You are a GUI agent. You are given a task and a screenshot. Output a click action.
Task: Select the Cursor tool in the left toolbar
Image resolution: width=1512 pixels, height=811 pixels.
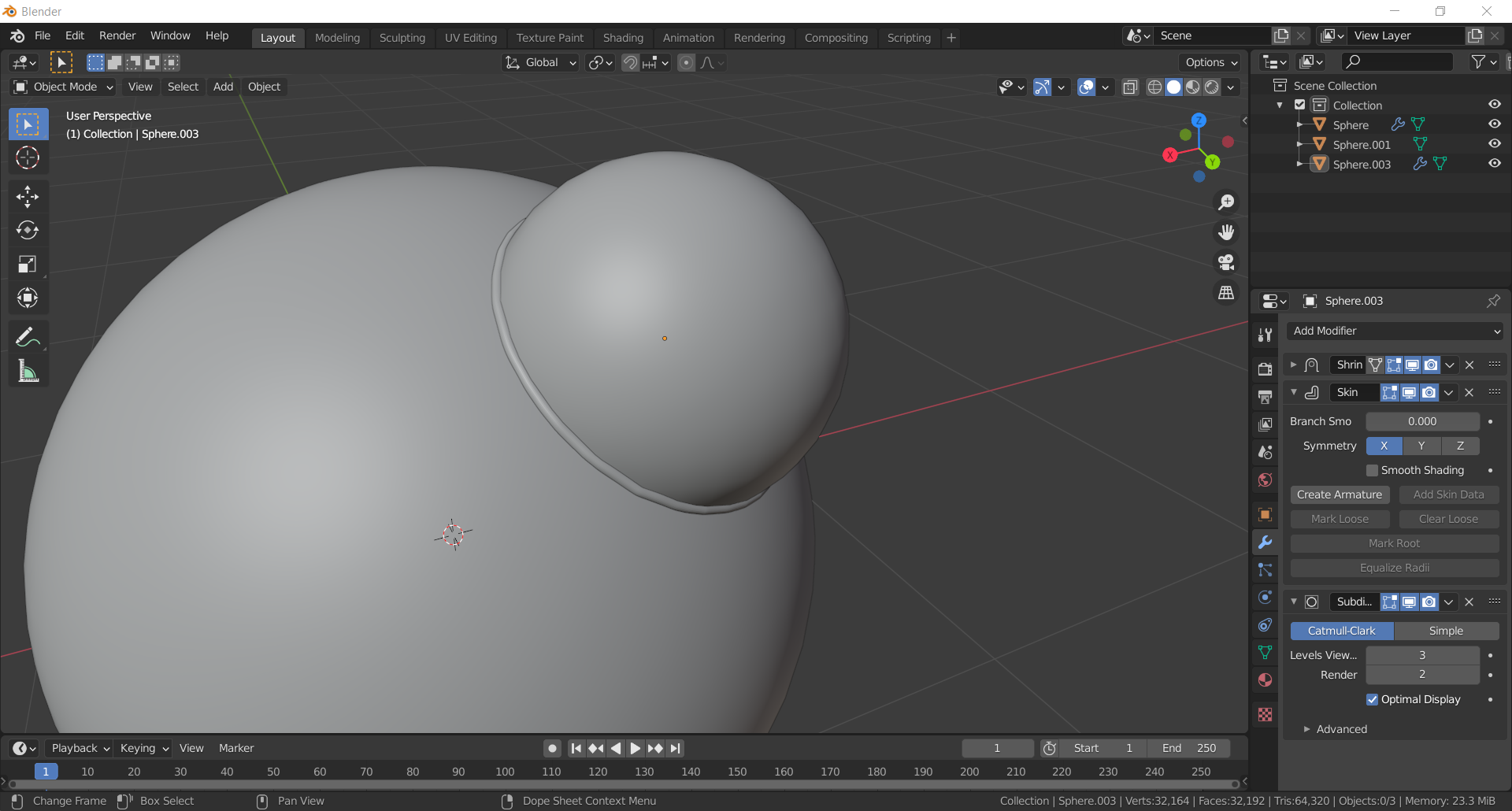(28, 157)
